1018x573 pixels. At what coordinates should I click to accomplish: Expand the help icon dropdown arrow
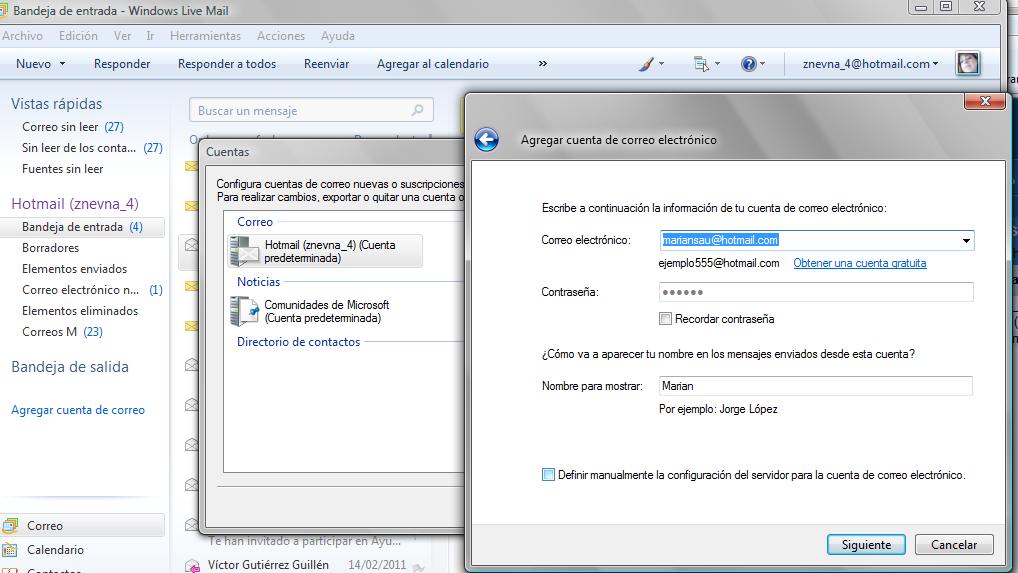762,64
